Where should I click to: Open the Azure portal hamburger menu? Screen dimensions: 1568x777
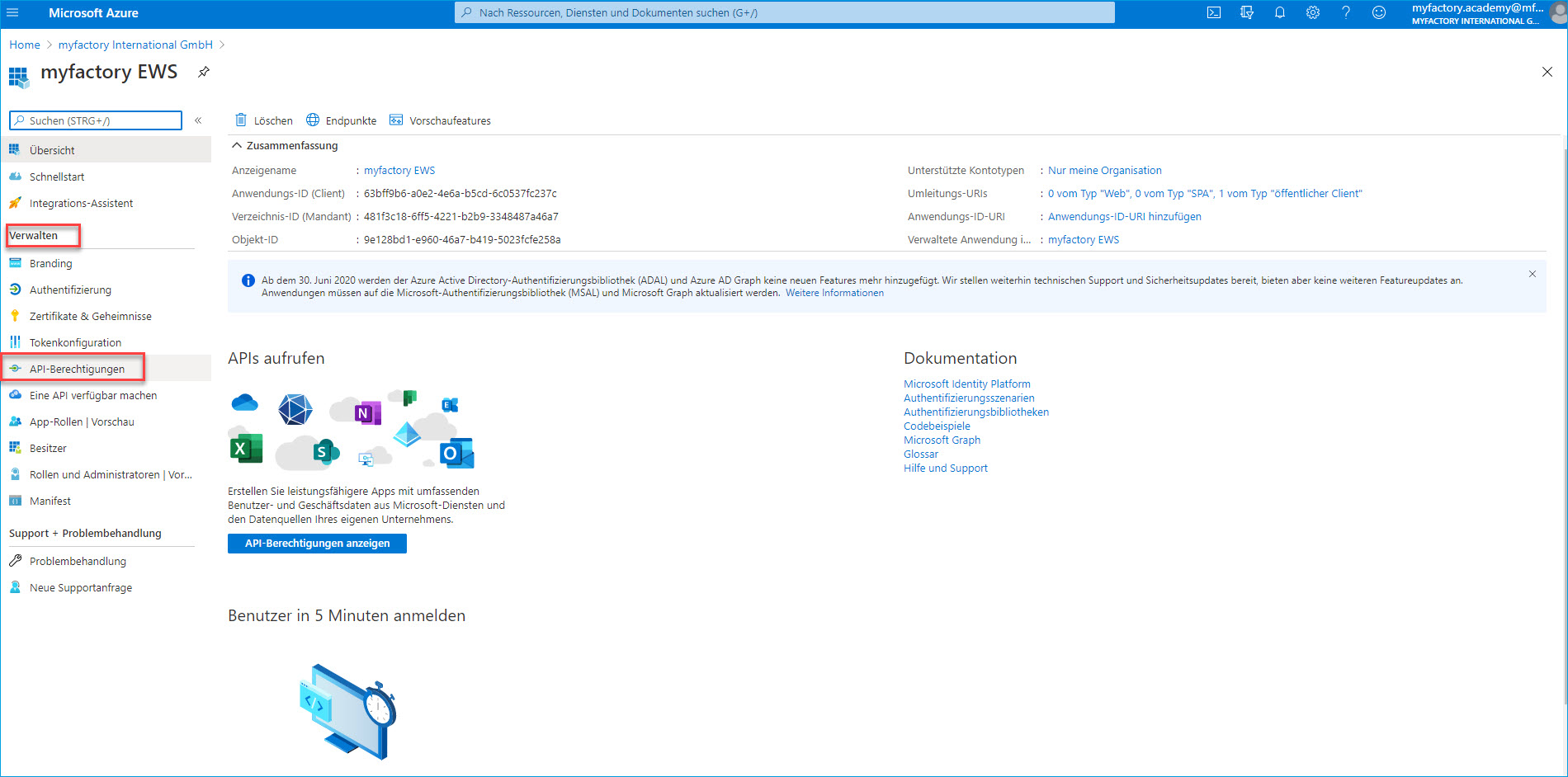click(12, 12)
